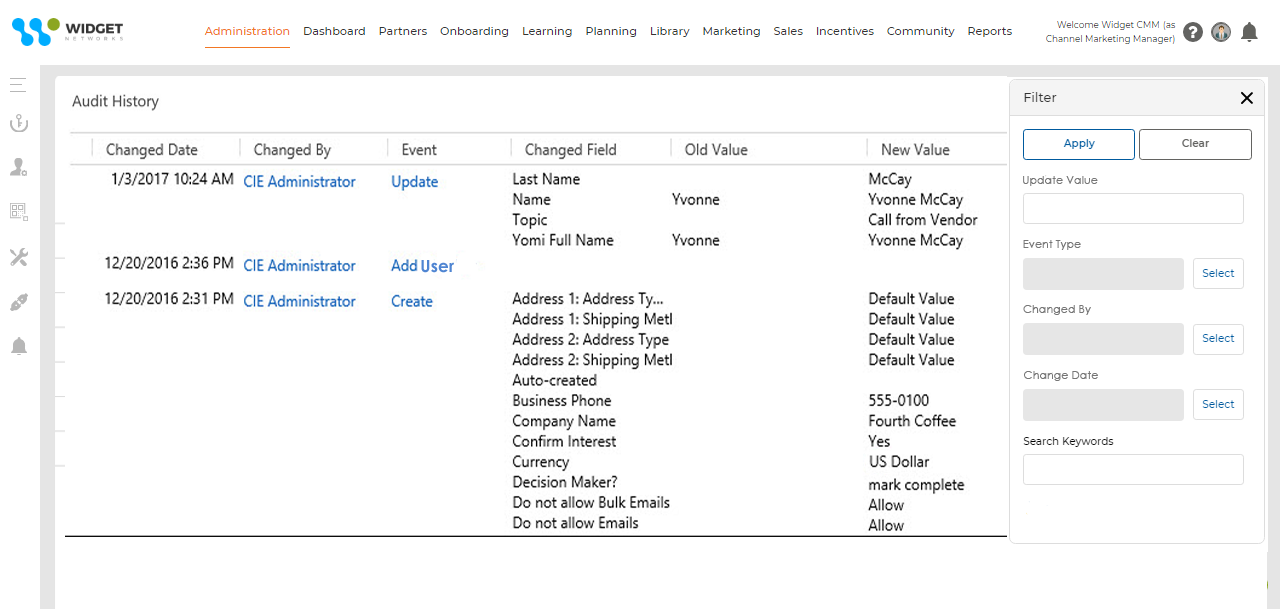Click the hamburger menu icon in sidebar
This screenshot has width=1280, height=609.
point(18,85)
